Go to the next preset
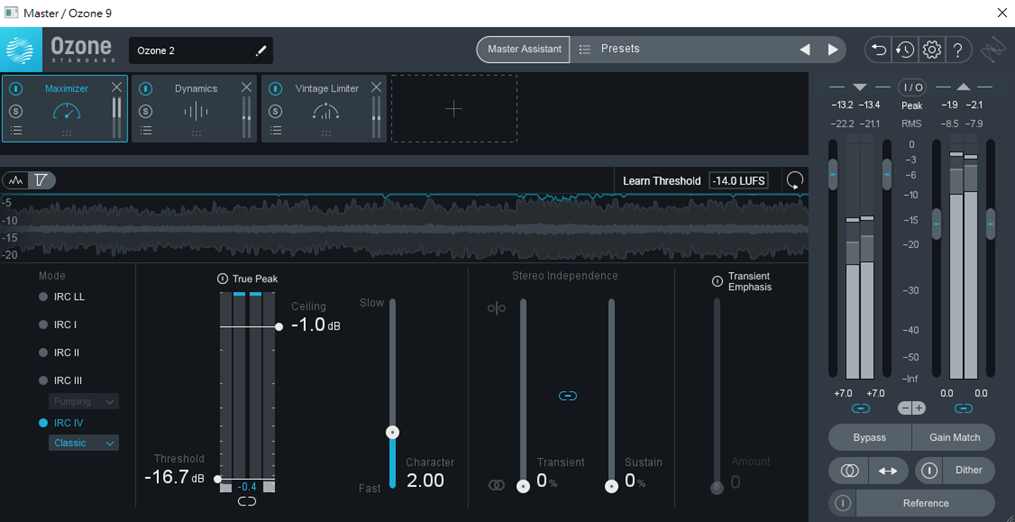1015x522 pixels. point(832,50)
